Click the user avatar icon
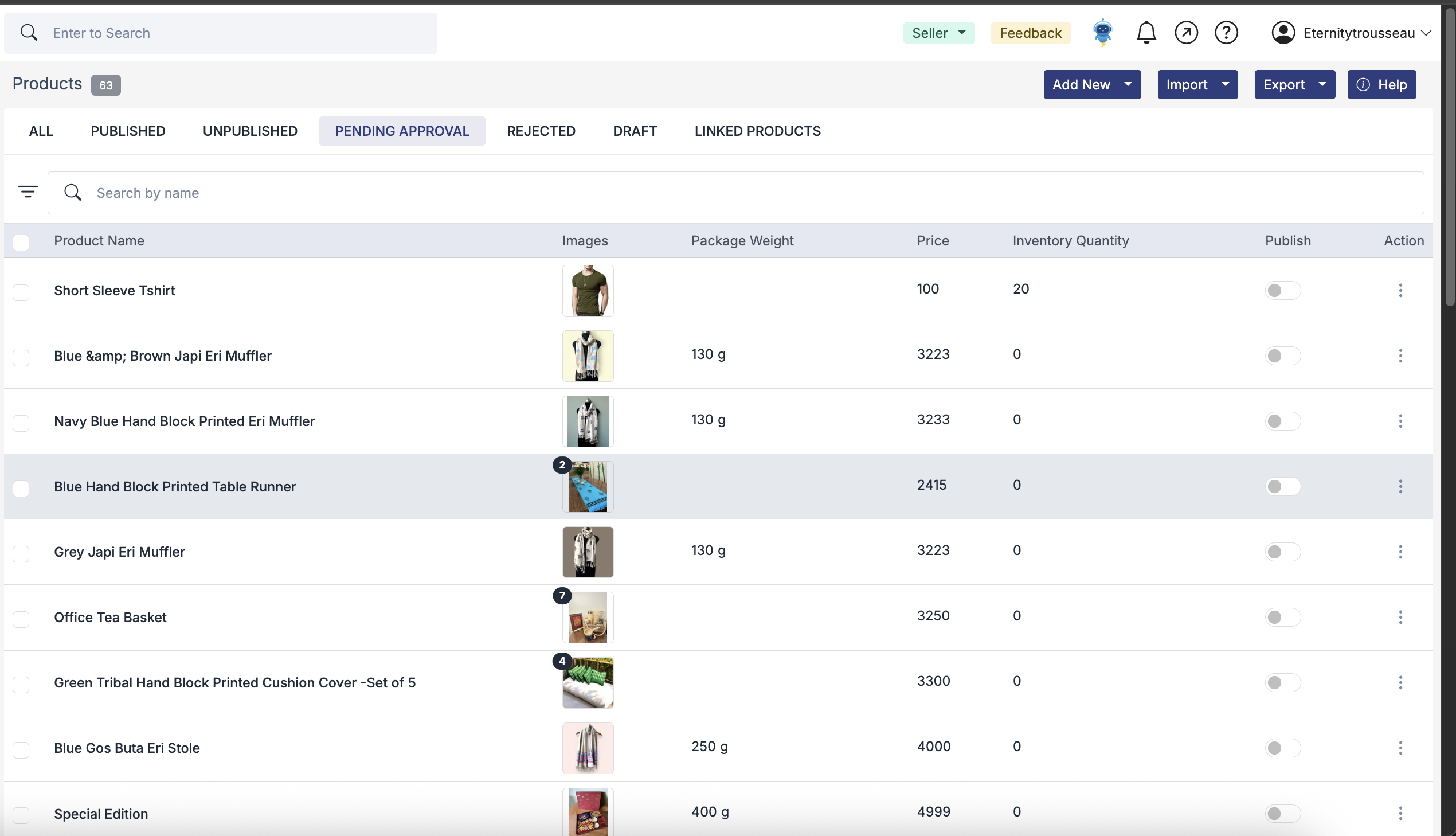 coord(1283,33)
